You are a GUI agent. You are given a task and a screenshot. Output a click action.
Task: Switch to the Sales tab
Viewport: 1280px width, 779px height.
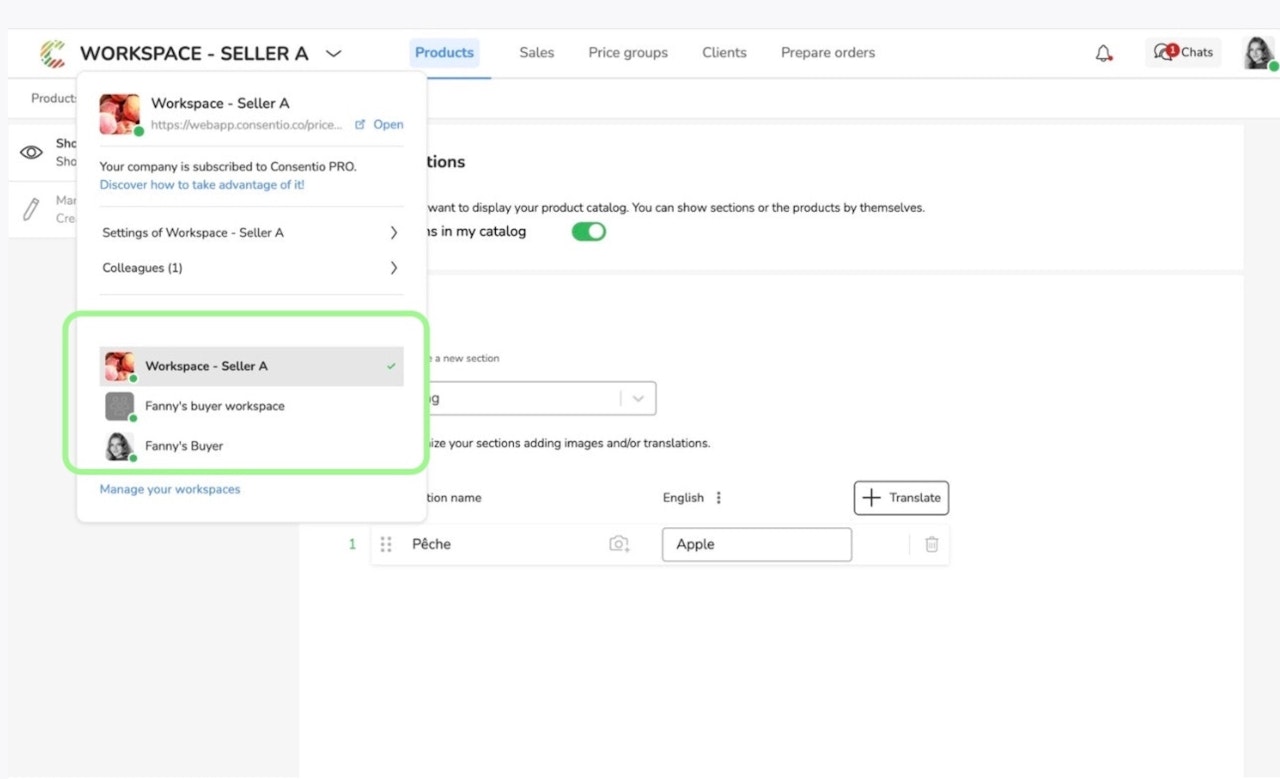(x=536, y=53)
